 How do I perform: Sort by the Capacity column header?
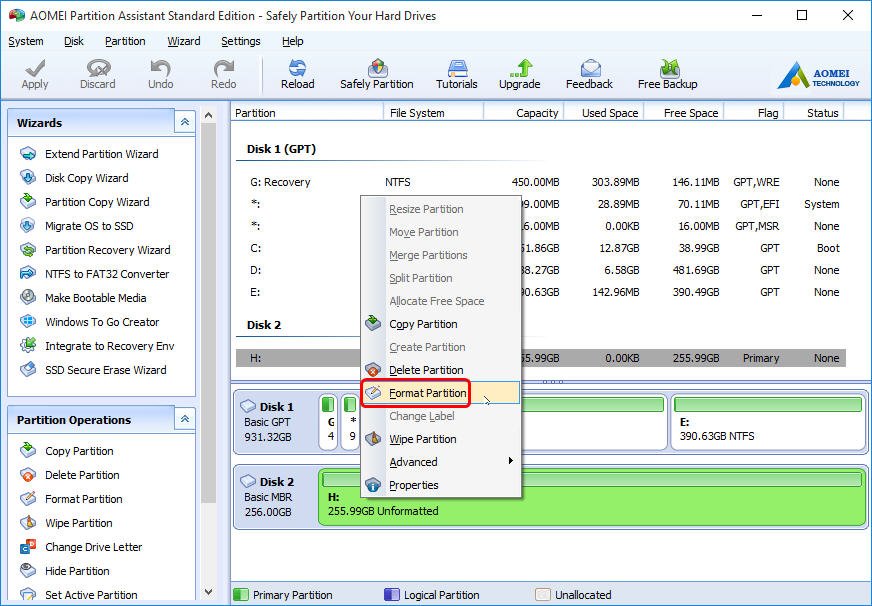pos(524,113)
